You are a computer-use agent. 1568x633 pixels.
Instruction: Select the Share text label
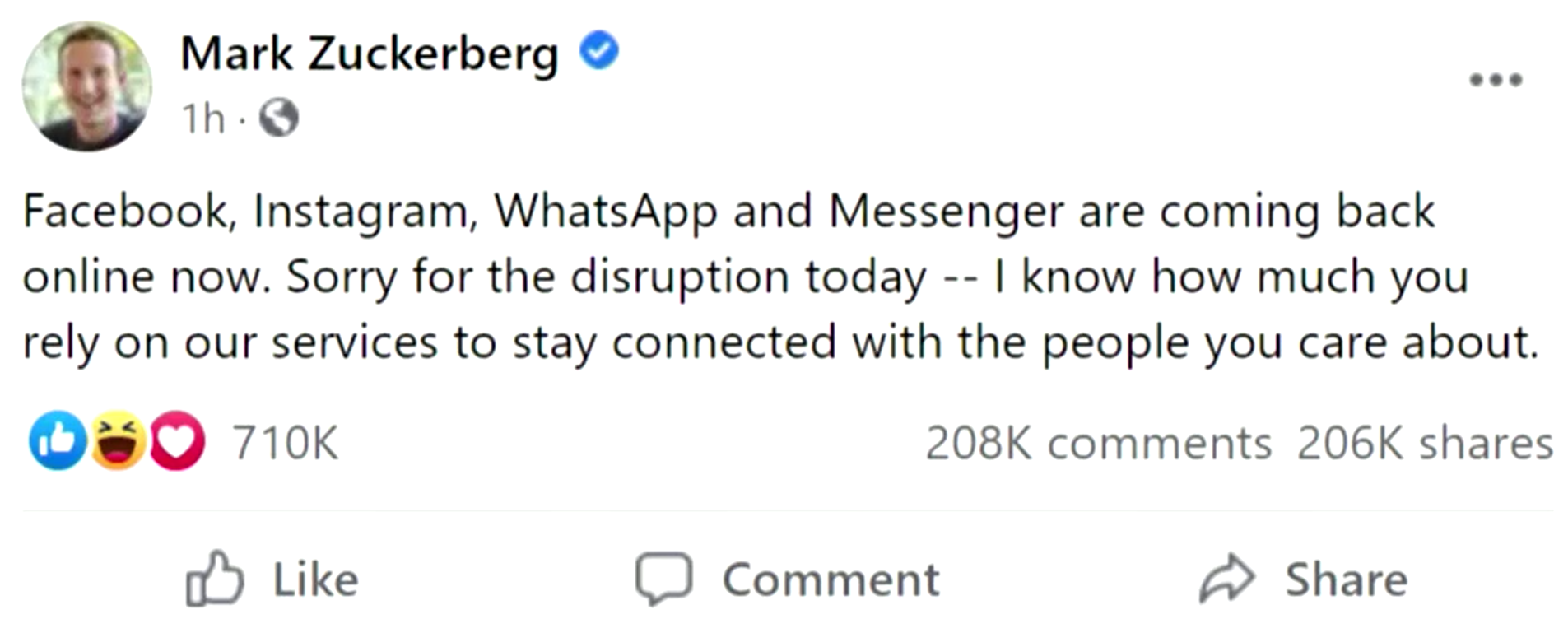click(1347, 579)
